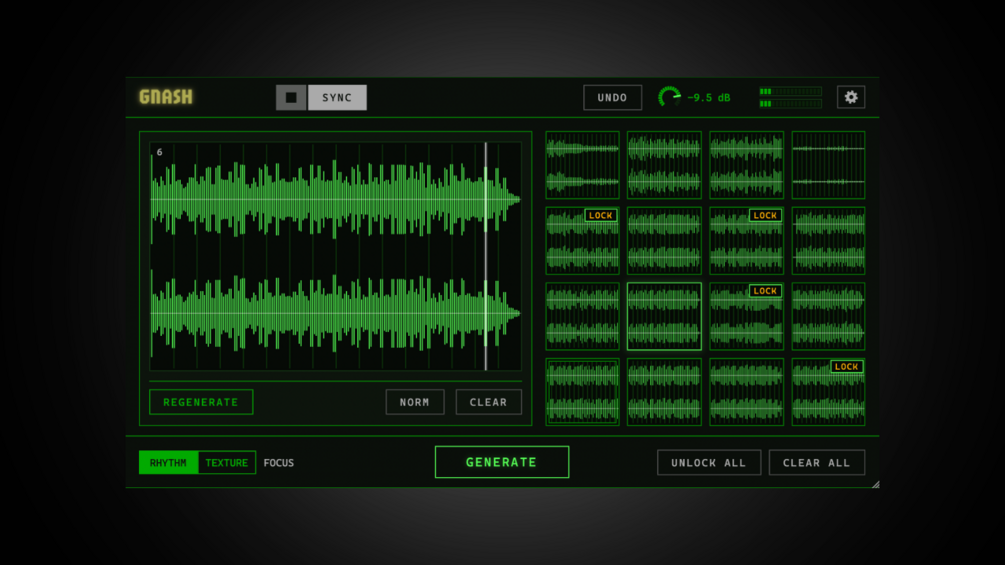Select the fourth slot in the second row
This screenshot has height=565, width=1005.
828,241
